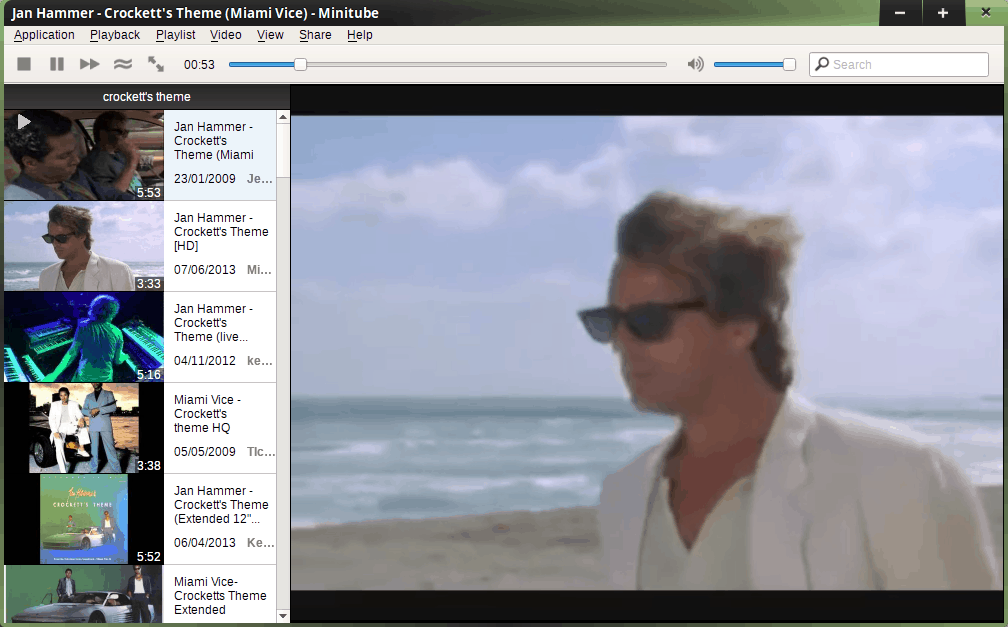1008x627 pixels.
Task: Select the white sports car thumbnail
Action: 84,594
